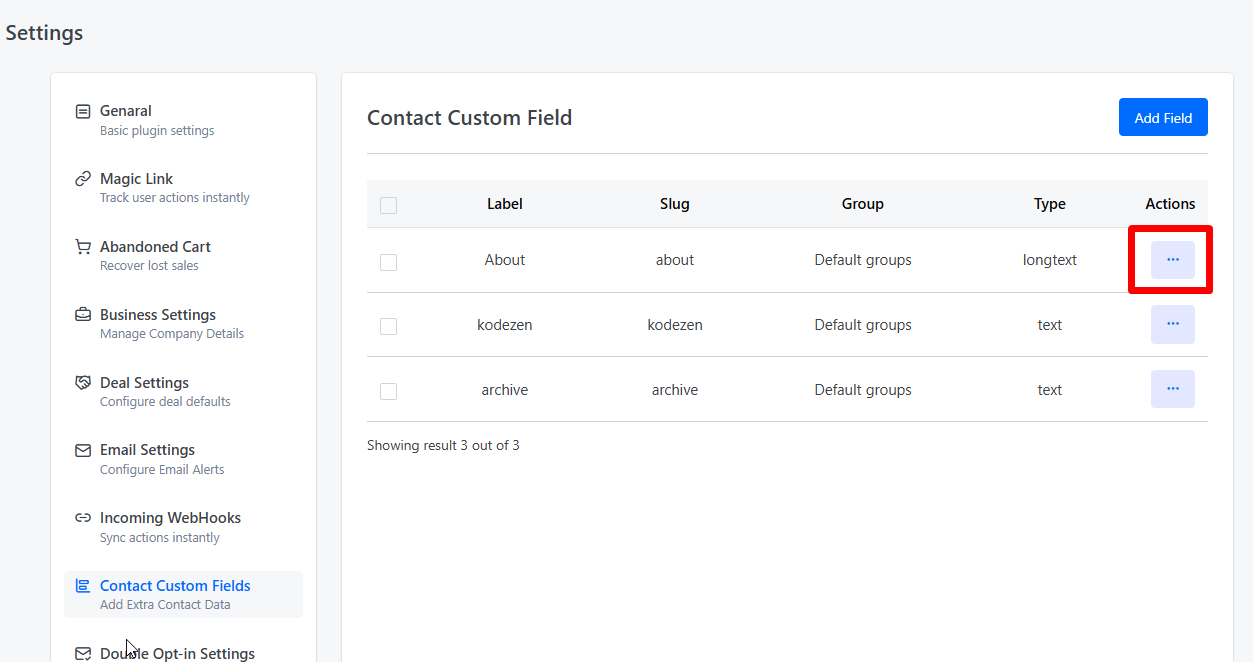Click the Add Field button
Image resolution: width=1253 pixels, height=662 pixels.
[x=1163, y=117]
